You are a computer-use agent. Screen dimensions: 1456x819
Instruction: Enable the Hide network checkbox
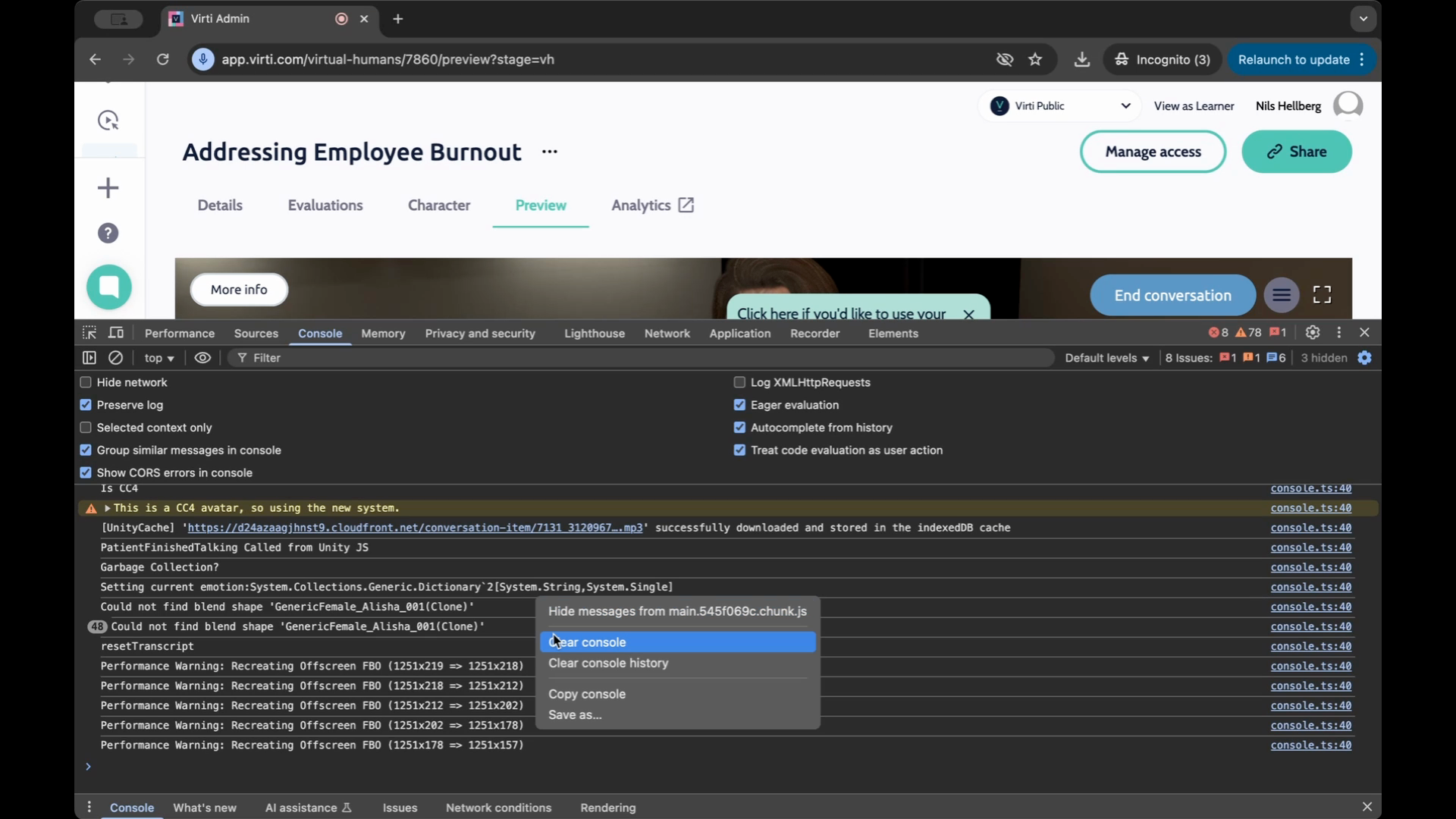coord(86,383)
